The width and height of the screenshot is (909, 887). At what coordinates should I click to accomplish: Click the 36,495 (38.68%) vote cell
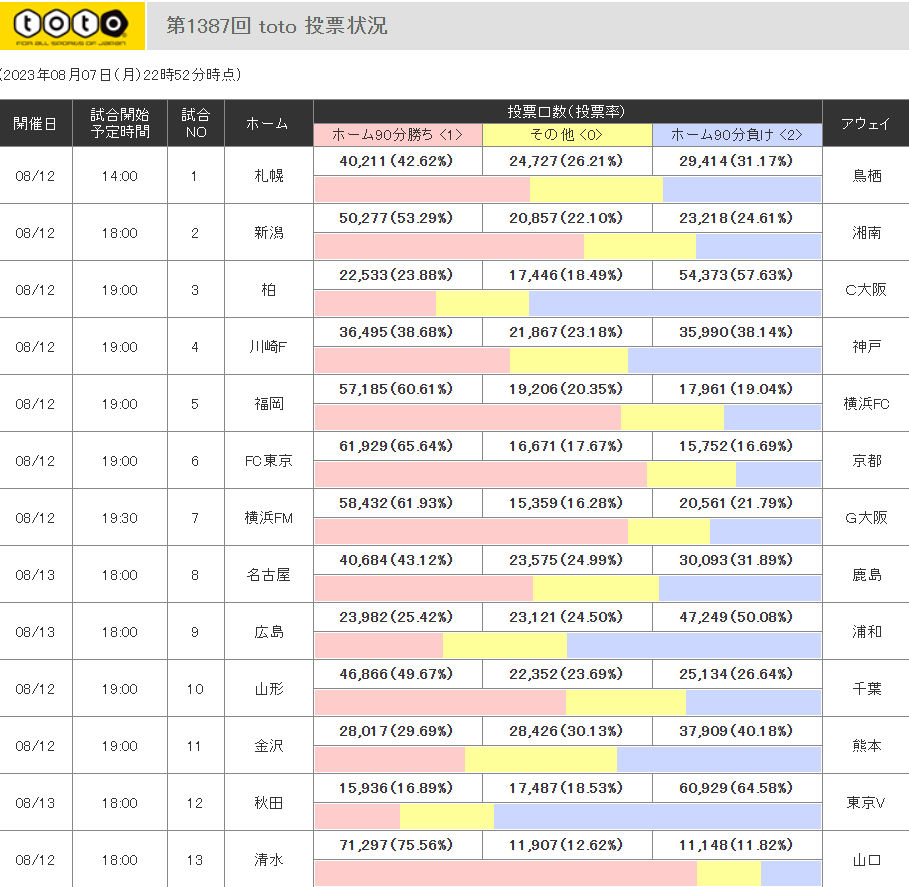pos(397,332)
